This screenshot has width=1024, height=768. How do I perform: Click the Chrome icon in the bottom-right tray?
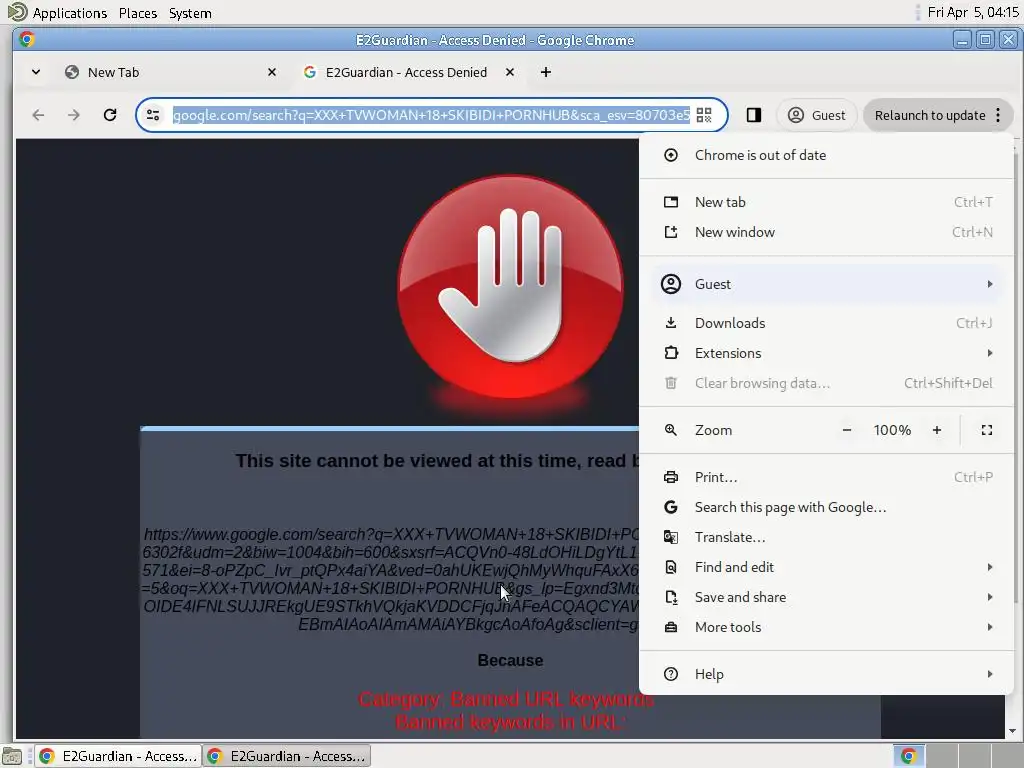click(x=908, y=756)
